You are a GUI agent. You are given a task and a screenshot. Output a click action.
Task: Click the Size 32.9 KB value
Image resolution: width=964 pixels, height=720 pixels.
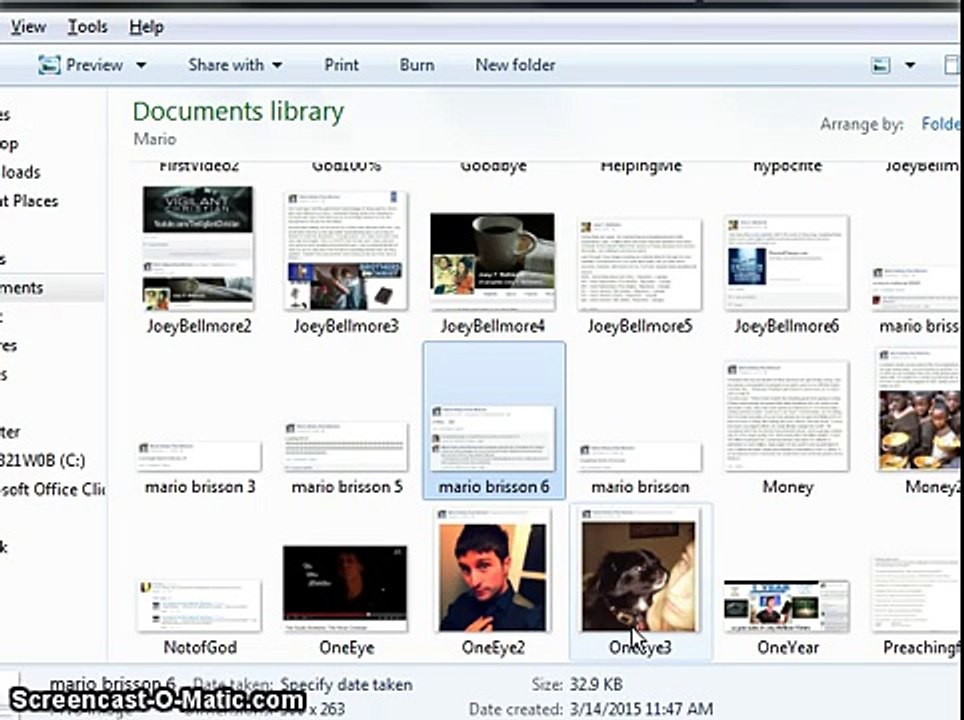pyautogui.click(x=596, y=684)
